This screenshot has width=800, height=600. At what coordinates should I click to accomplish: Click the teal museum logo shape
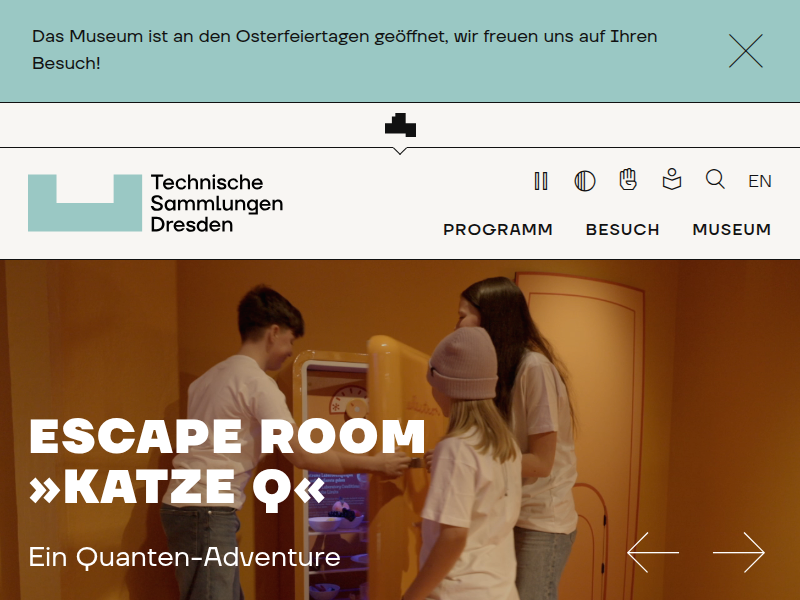(x=85, y=203)
